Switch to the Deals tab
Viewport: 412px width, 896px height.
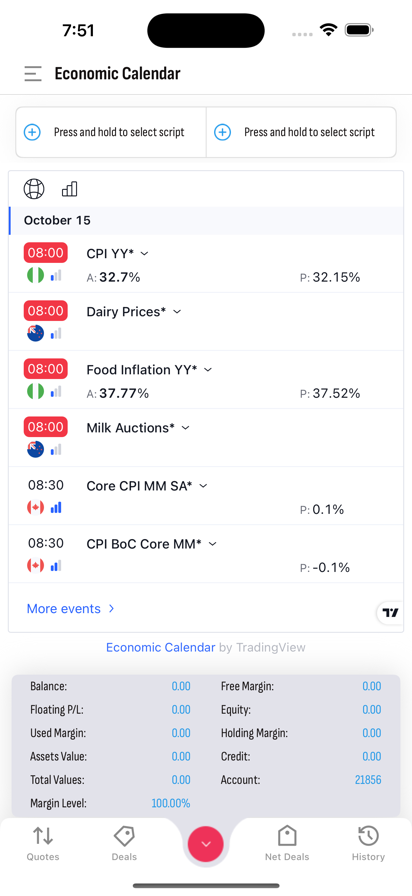tap(124, 843)
